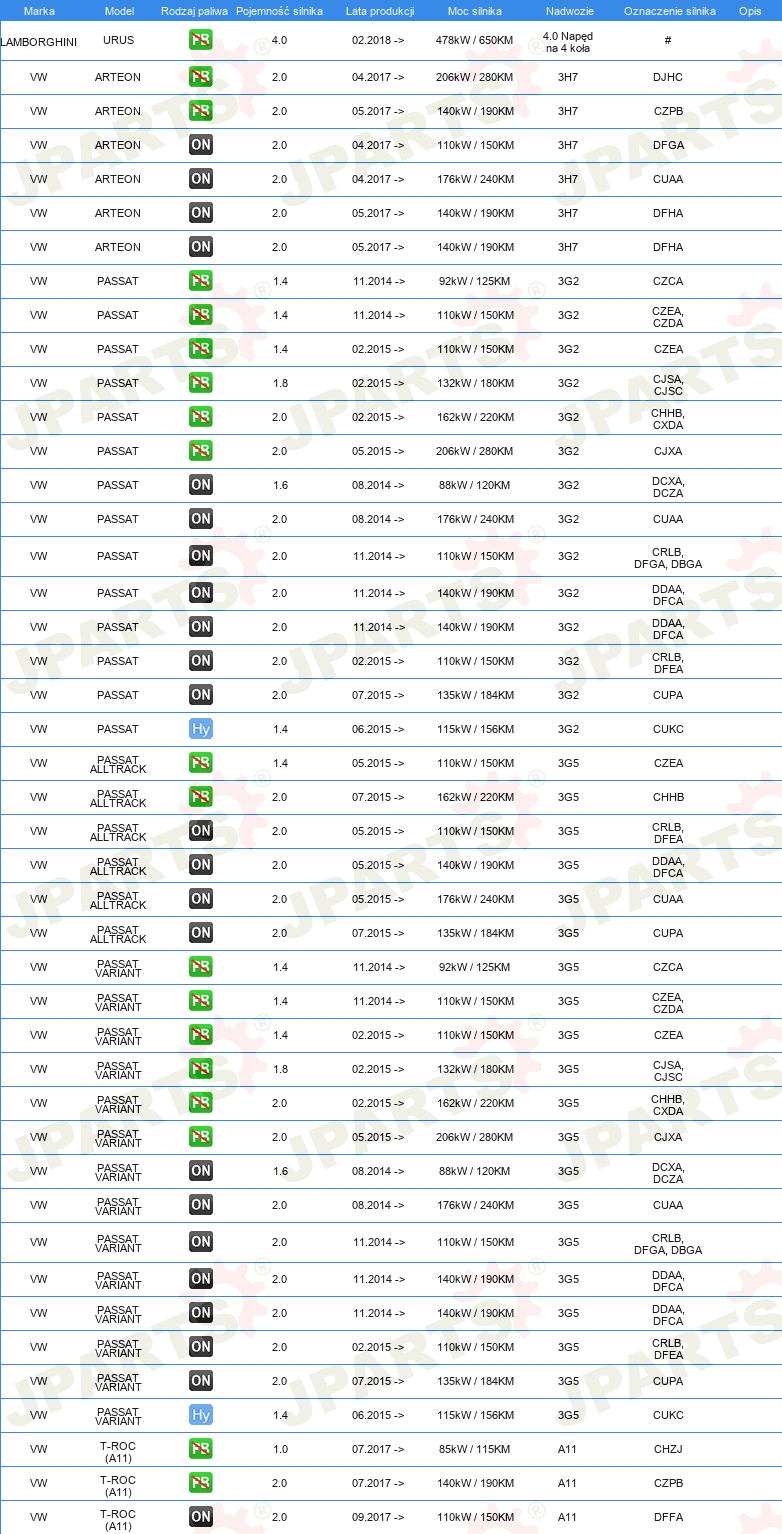Click the Hy hybrid icon in the Passat Variant CUKC row
The image size is (782, 1534).
[201, 1415]
